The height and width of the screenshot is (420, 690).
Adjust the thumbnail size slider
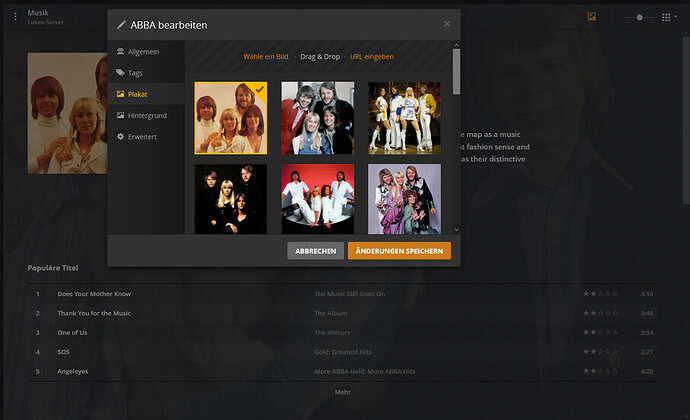pos(639,17)
